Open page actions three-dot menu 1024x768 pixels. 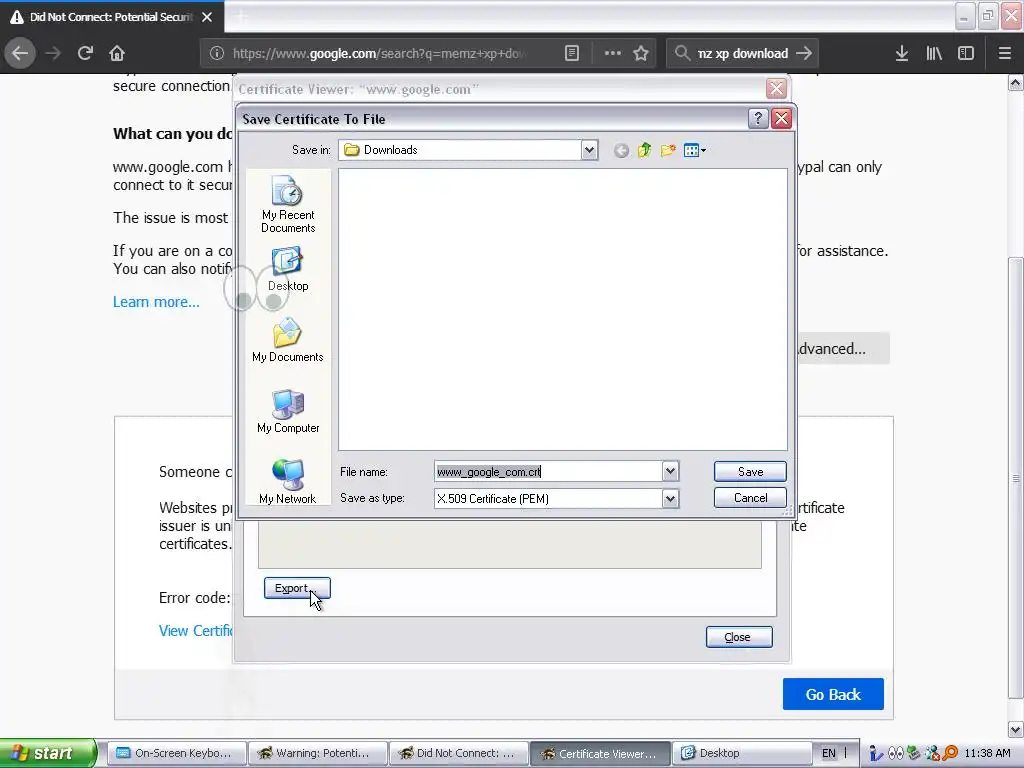coord(613,53)
